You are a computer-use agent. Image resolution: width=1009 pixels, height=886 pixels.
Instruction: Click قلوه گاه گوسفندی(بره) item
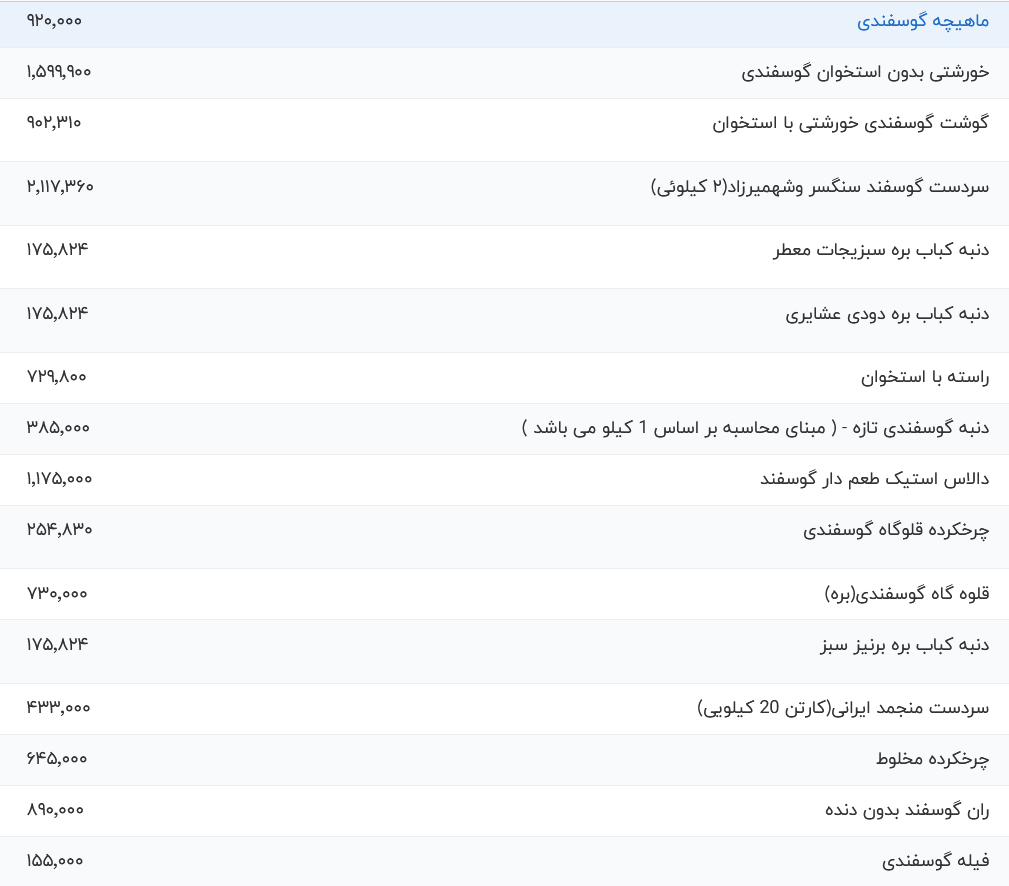pyautogui.click(x=907, y=594)
